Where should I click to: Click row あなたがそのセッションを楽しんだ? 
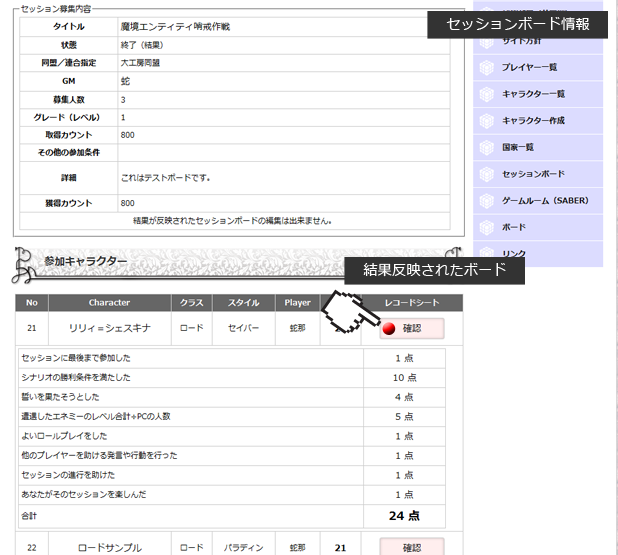coord(232,495)
